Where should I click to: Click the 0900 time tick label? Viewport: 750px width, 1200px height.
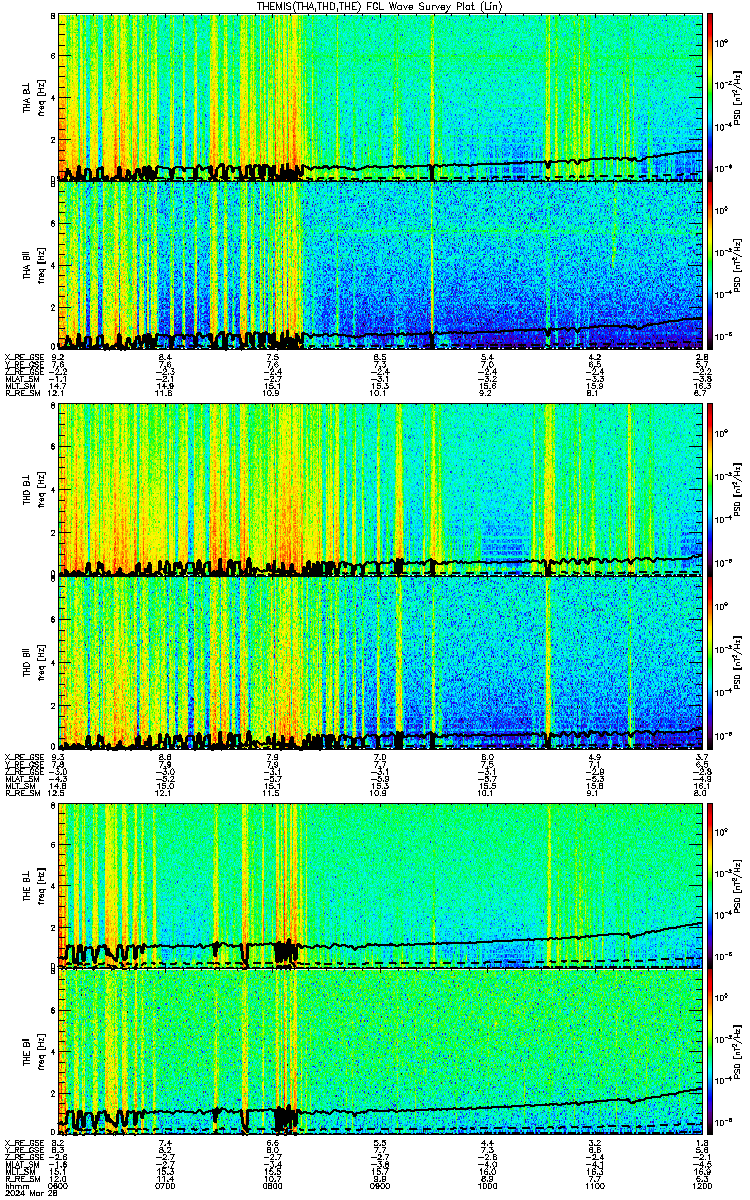pyautogui.click(x=380, y=1187)
